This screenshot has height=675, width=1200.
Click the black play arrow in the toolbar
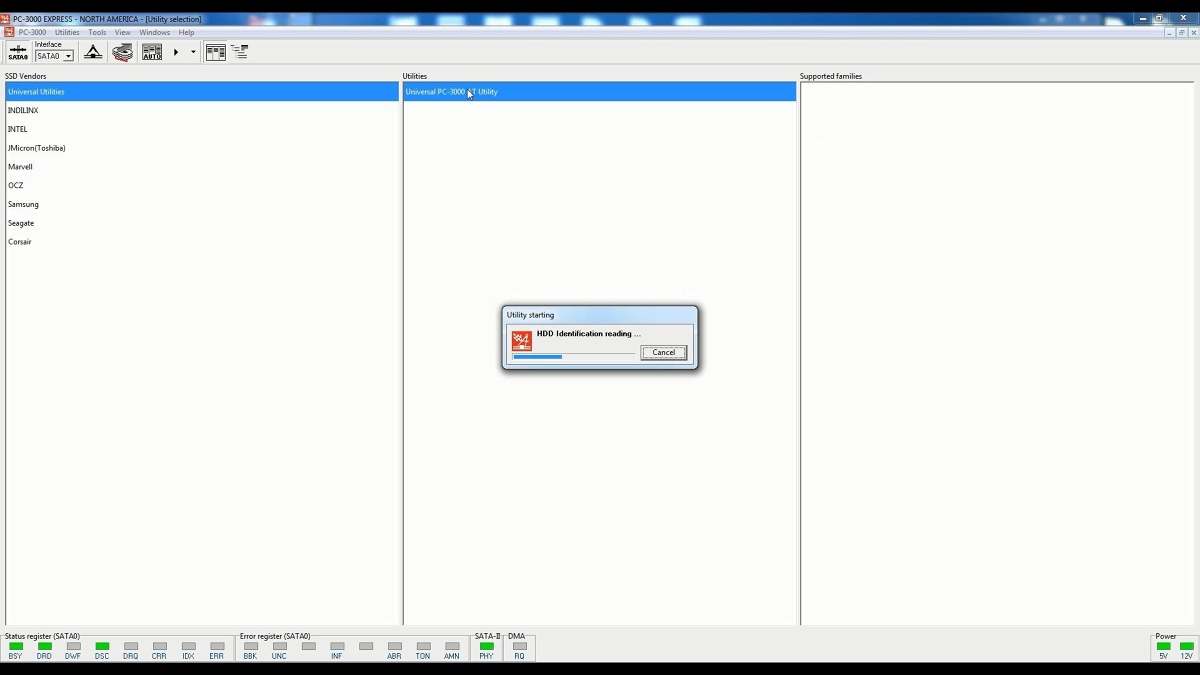[176, 52]
